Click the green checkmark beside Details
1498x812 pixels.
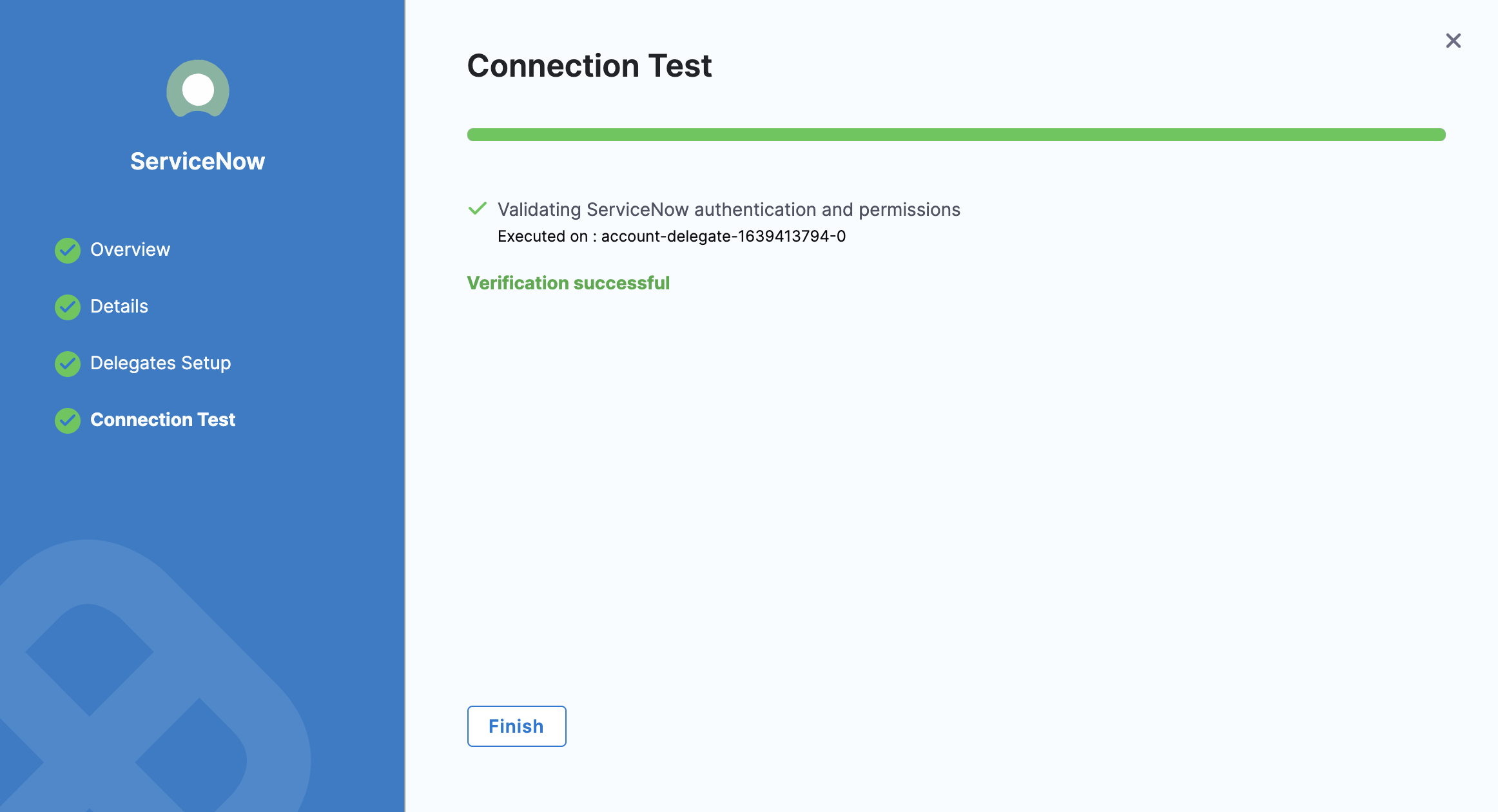pyautogui.click(x=68, y=307)
